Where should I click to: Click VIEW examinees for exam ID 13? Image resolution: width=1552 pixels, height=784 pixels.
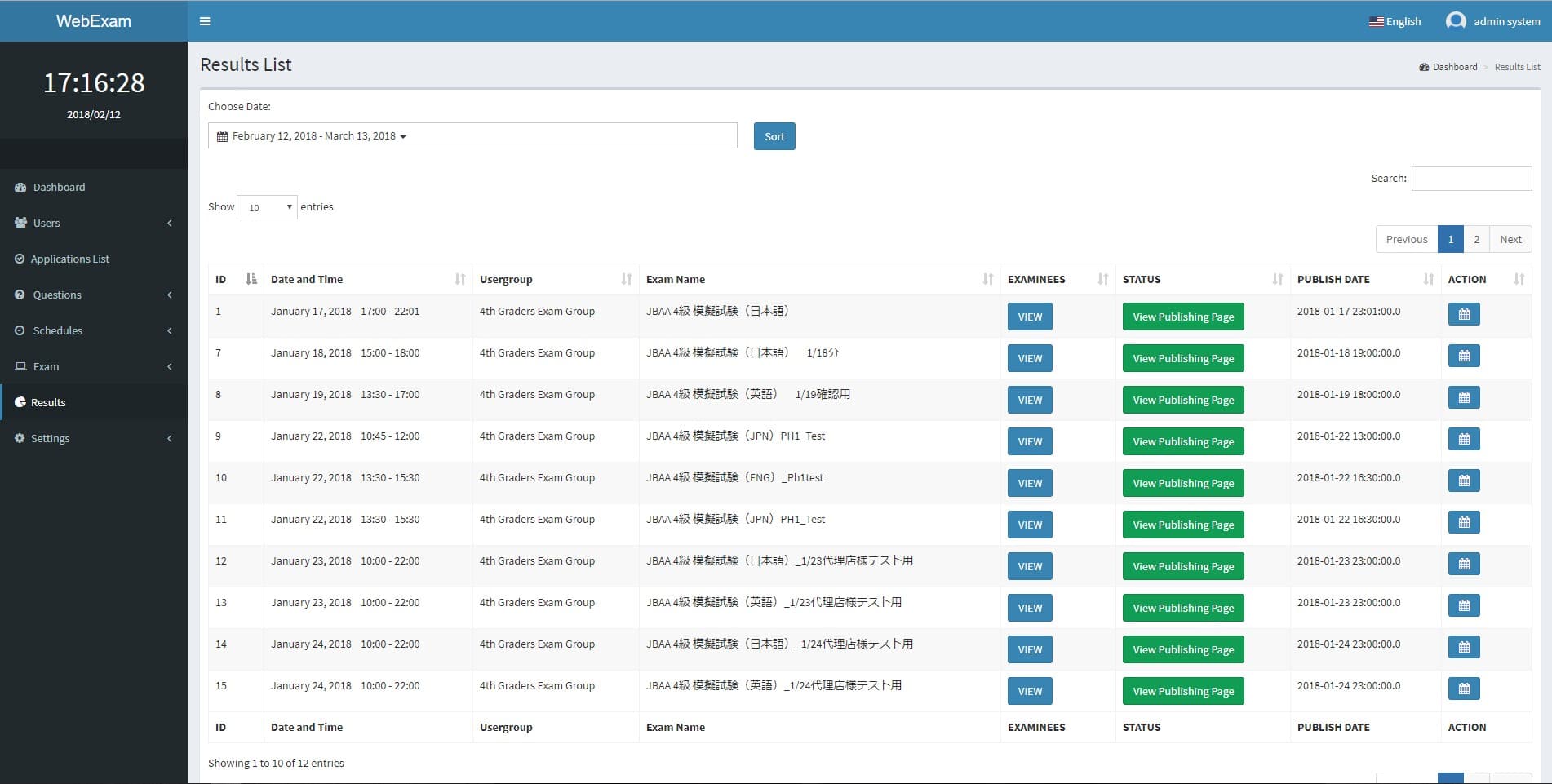click(x=1030, y=608)
